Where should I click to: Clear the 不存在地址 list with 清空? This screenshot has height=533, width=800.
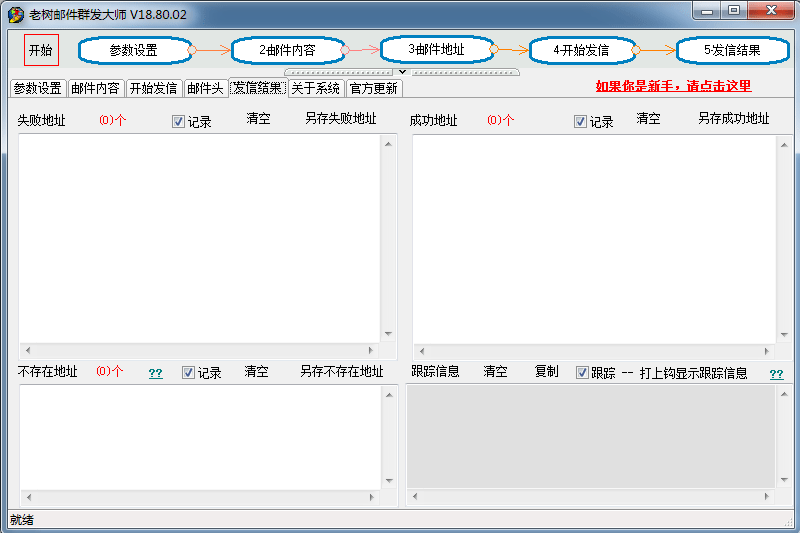click(256, 371)
